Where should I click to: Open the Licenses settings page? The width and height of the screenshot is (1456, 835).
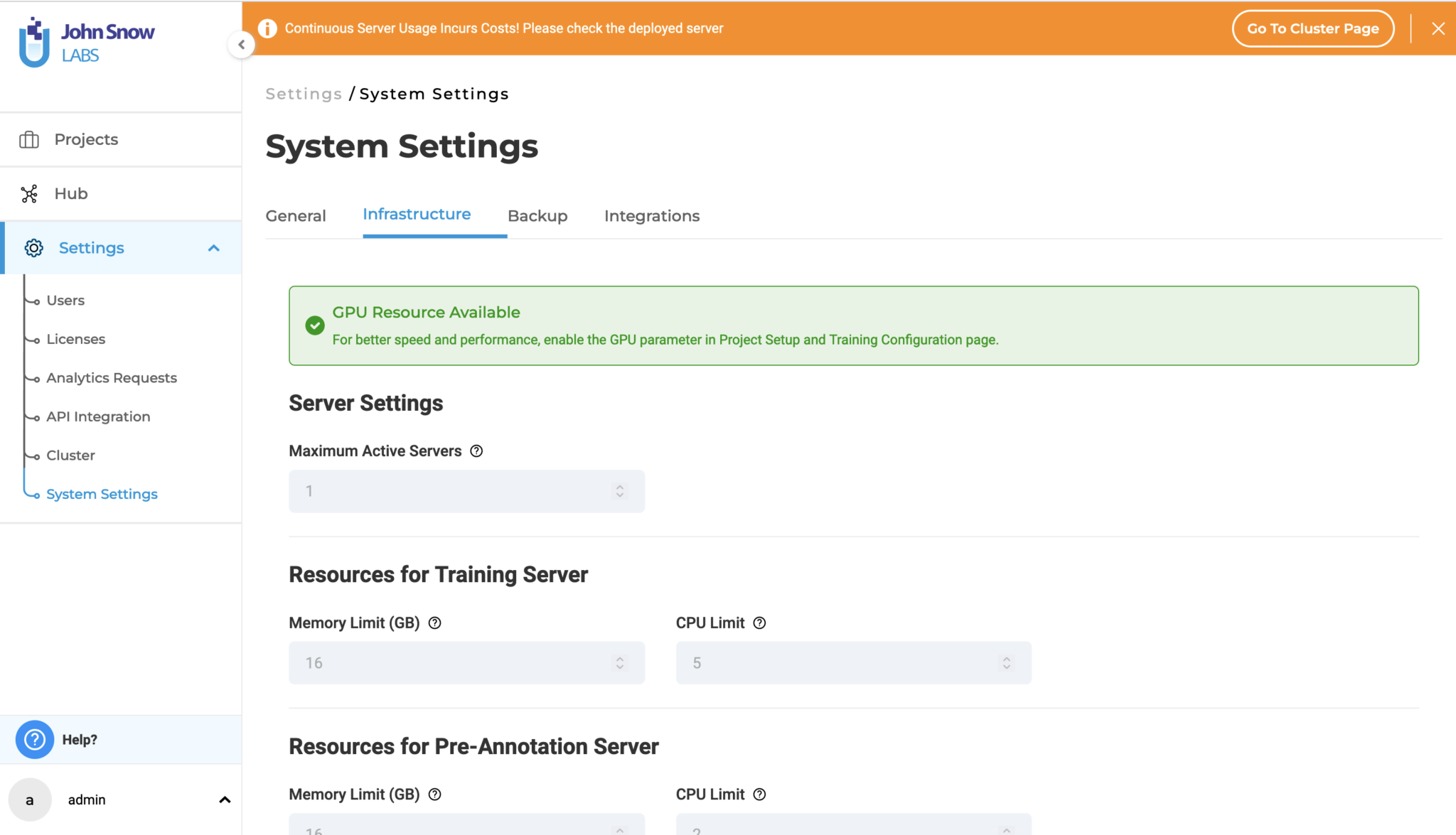pos(75,339)
